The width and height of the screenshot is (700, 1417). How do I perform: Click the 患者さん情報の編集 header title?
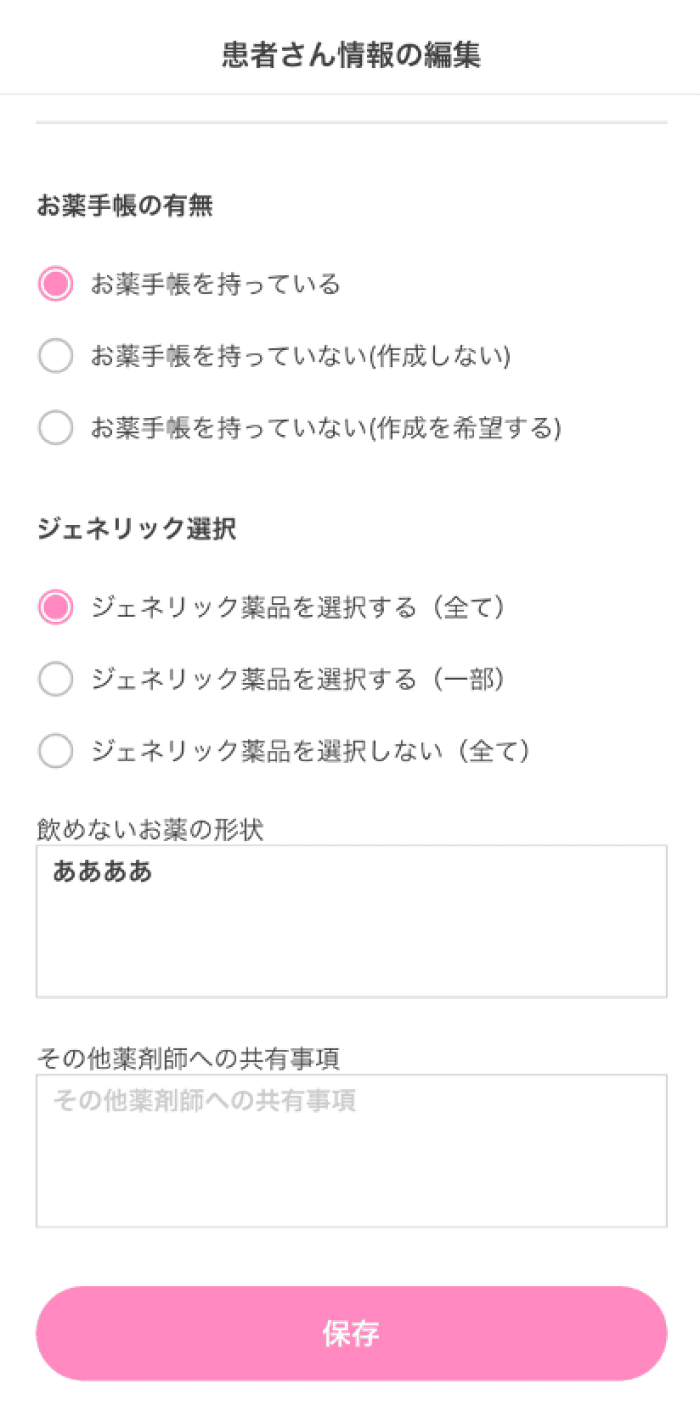pos(349,56)
